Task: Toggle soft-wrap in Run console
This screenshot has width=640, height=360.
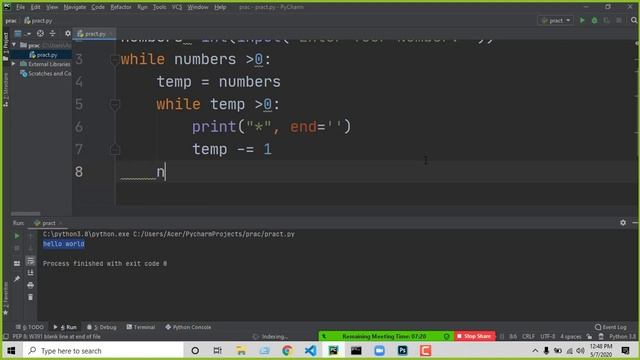Action: click(x=31, y=261)
